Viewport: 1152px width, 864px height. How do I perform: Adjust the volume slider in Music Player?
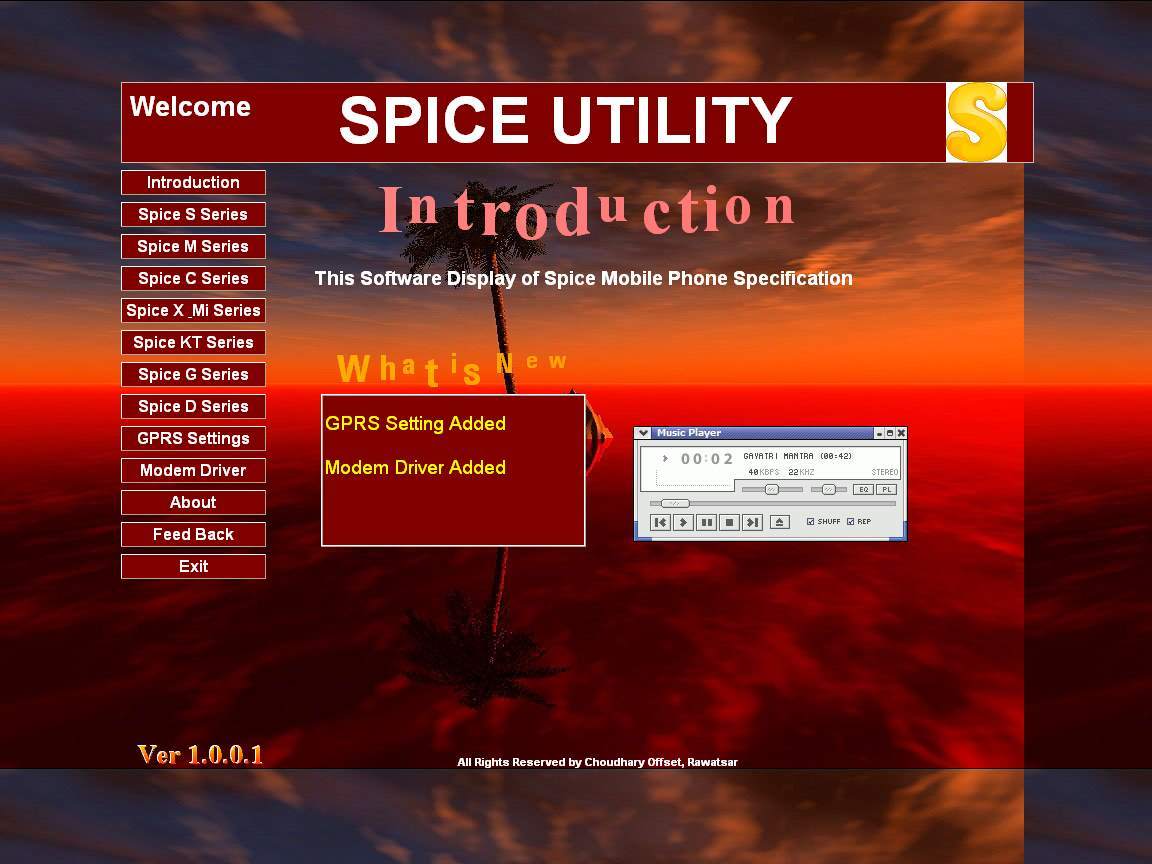coord(771,489)
